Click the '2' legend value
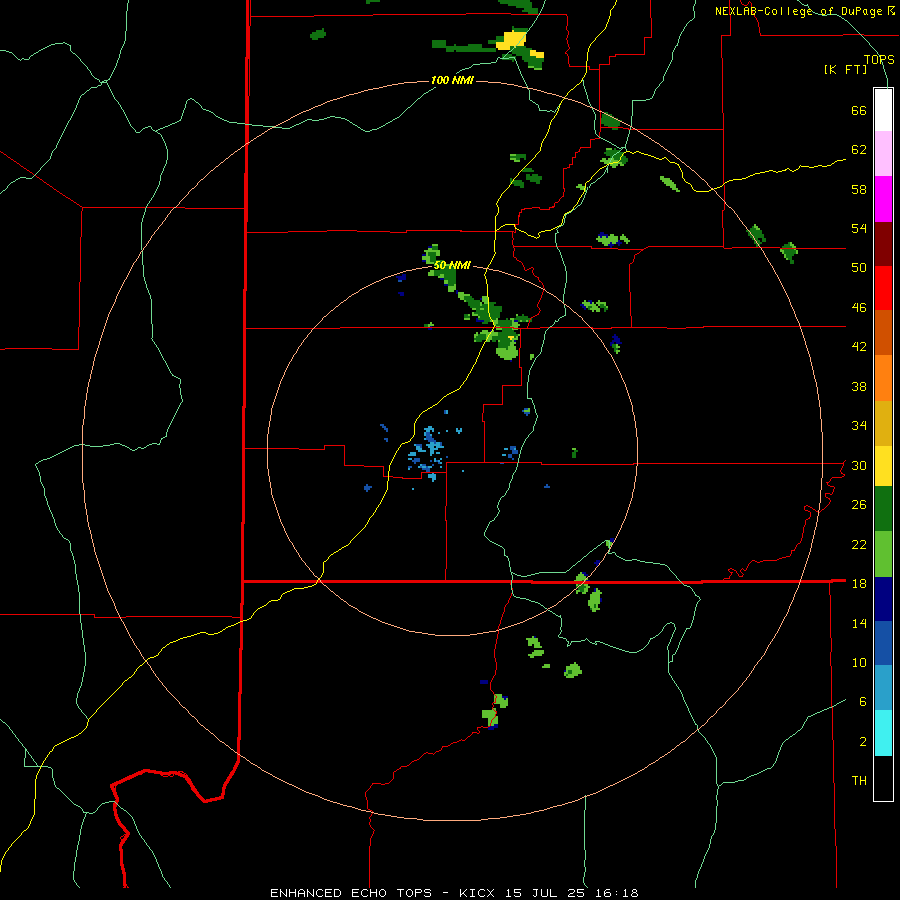Image resolution: width=900 pixels, height=900 pixels. point(863,741)
